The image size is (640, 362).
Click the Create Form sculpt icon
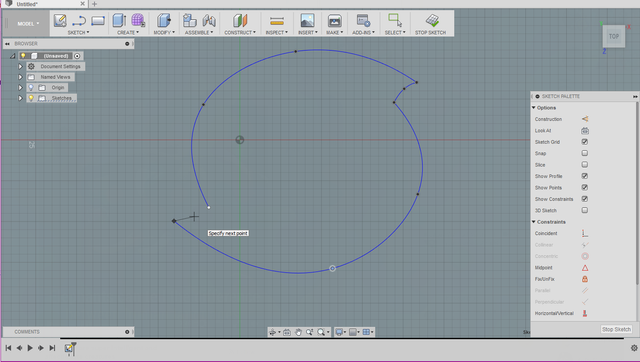(x=138, y=20)
